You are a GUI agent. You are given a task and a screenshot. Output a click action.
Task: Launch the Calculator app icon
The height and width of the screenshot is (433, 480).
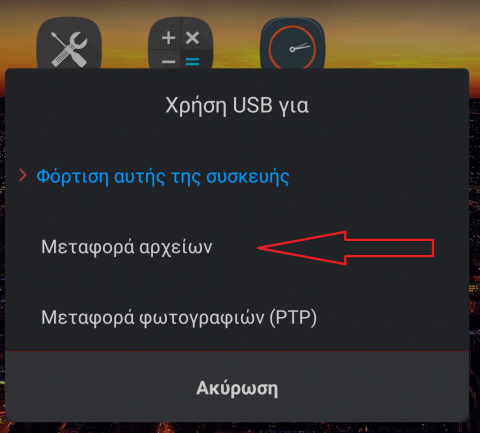pos(180,43)
